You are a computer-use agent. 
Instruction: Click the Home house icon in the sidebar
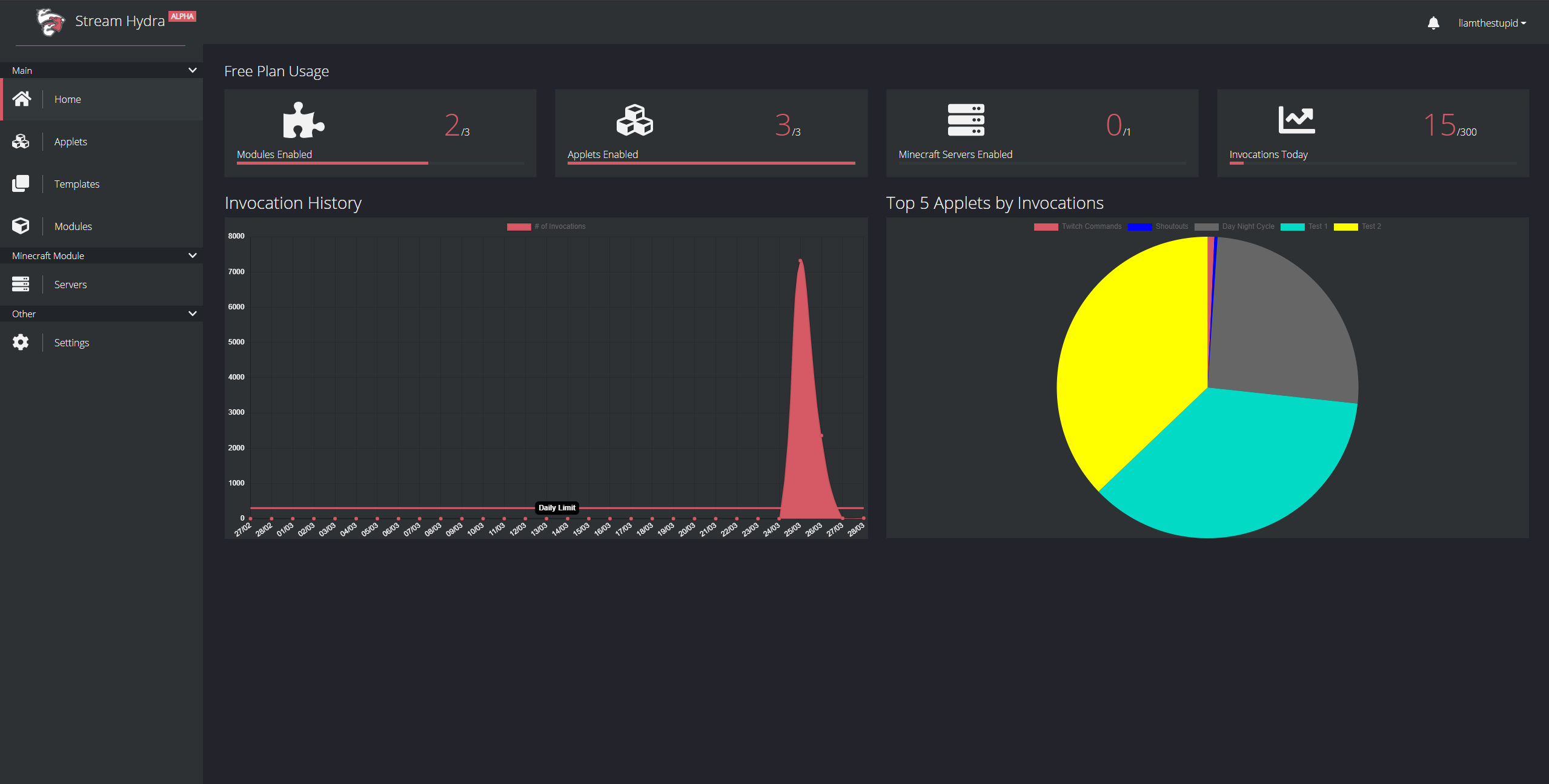22,99
